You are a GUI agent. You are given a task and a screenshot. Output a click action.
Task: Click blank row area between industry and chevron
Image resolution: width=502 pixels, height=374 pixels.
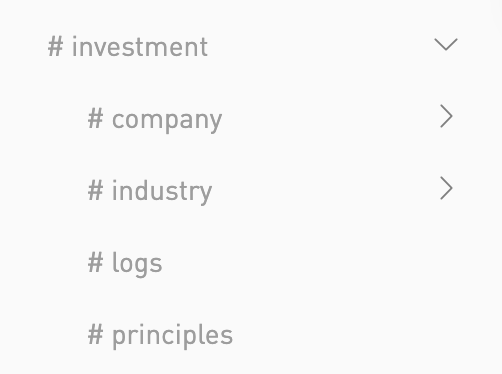[x=325, y=191]
